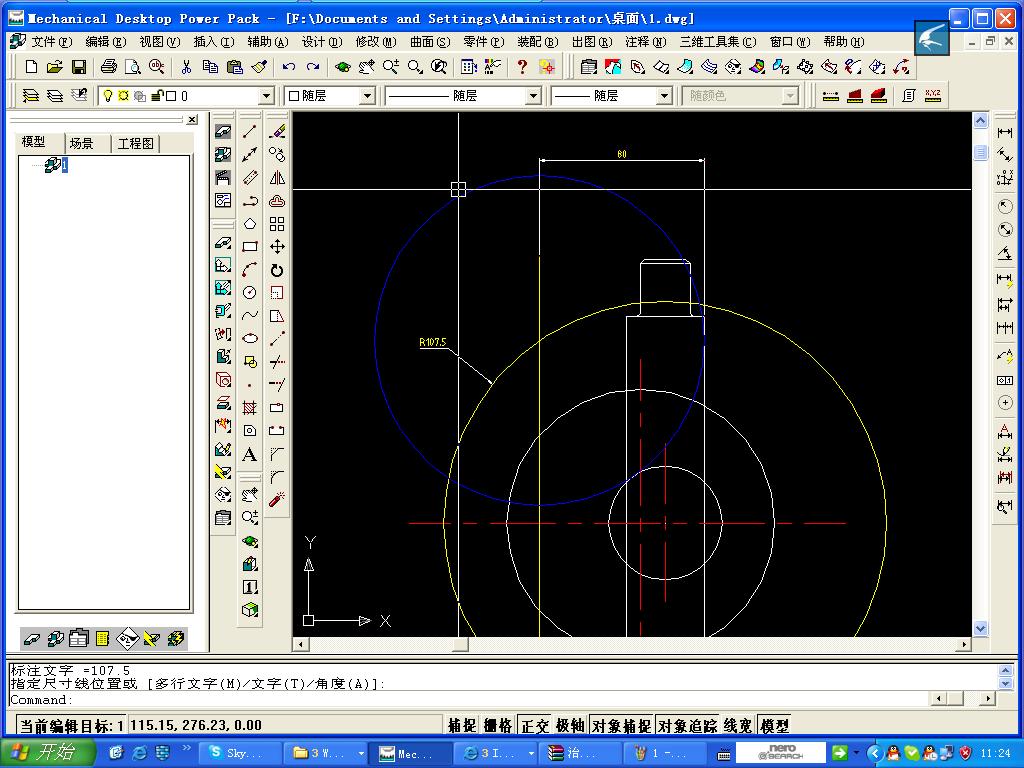Toggle 正交 ortho mode in status bar
The height and width of the screenshot is (768, 1024).
tap(536, 726)
